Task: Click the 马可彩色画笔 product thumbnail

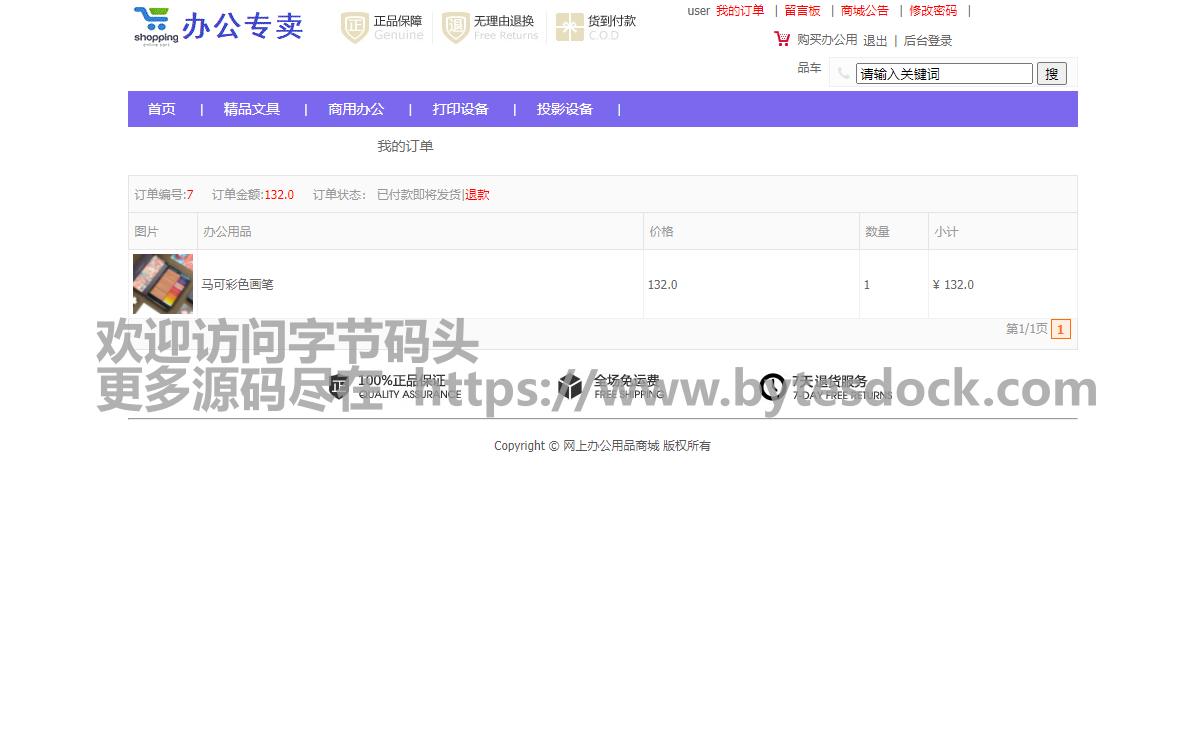Action: (x=162, y=284)
